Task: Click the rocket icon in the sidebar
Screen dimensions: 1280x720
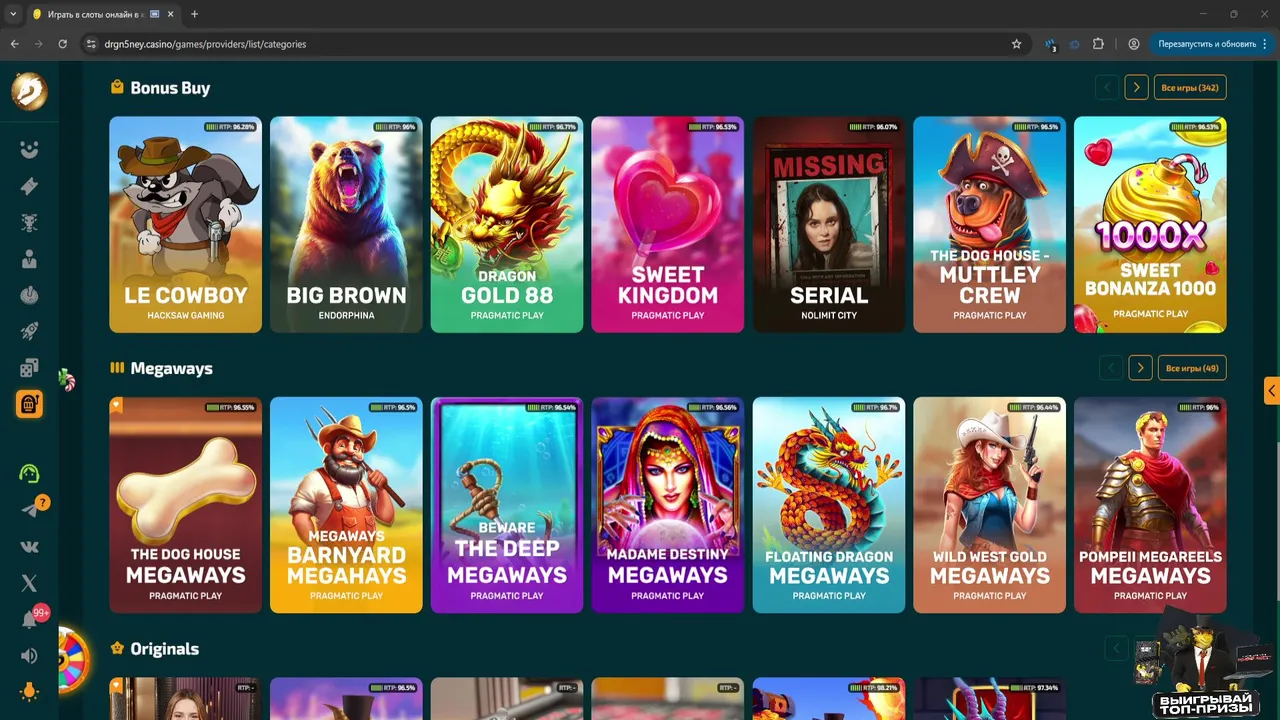Action: click(29, 332)
